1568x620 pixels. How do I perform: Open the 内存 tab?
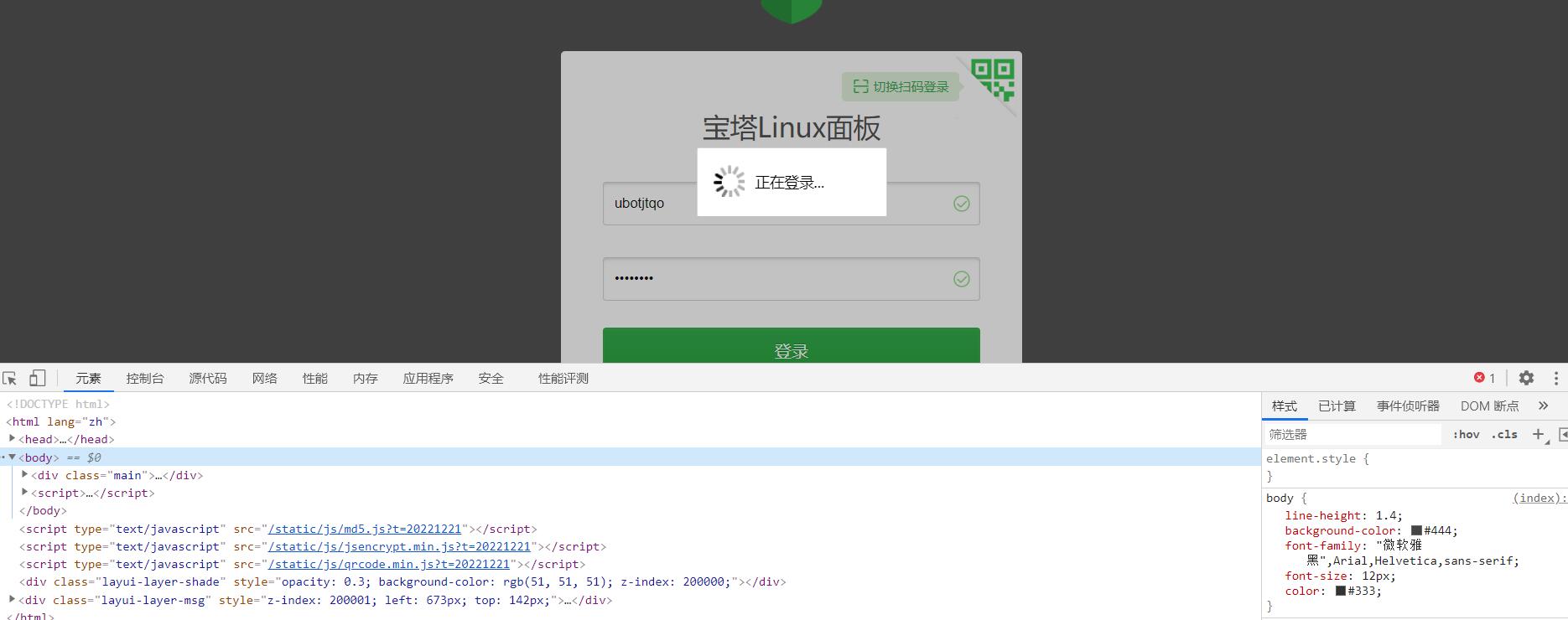[366, 379]
